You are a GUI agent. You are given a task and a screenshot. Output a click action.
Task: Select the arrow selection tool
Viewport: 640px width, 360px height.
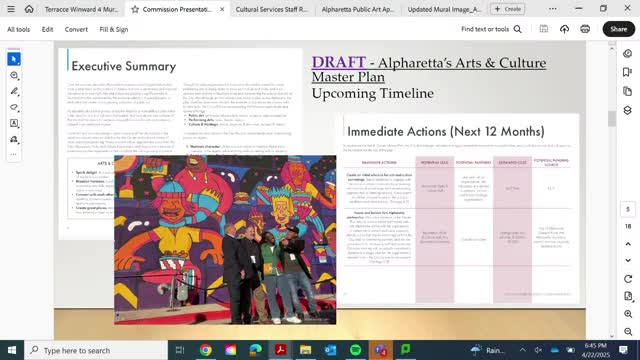(x=14, y=59)
